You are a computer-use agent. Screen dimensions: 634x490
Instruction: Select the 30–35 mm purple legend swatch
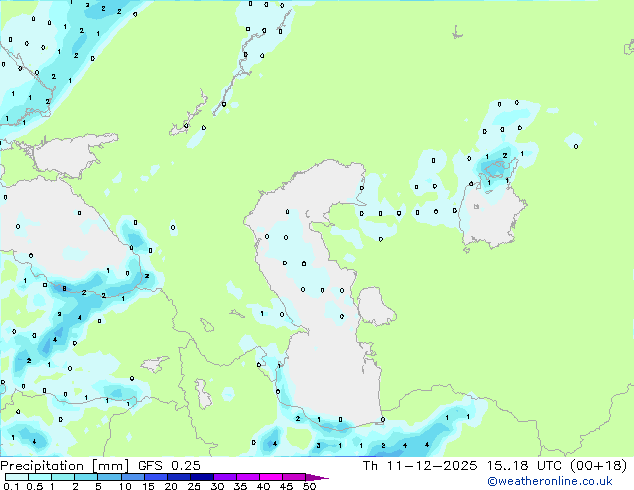click(x=224, y=477)
